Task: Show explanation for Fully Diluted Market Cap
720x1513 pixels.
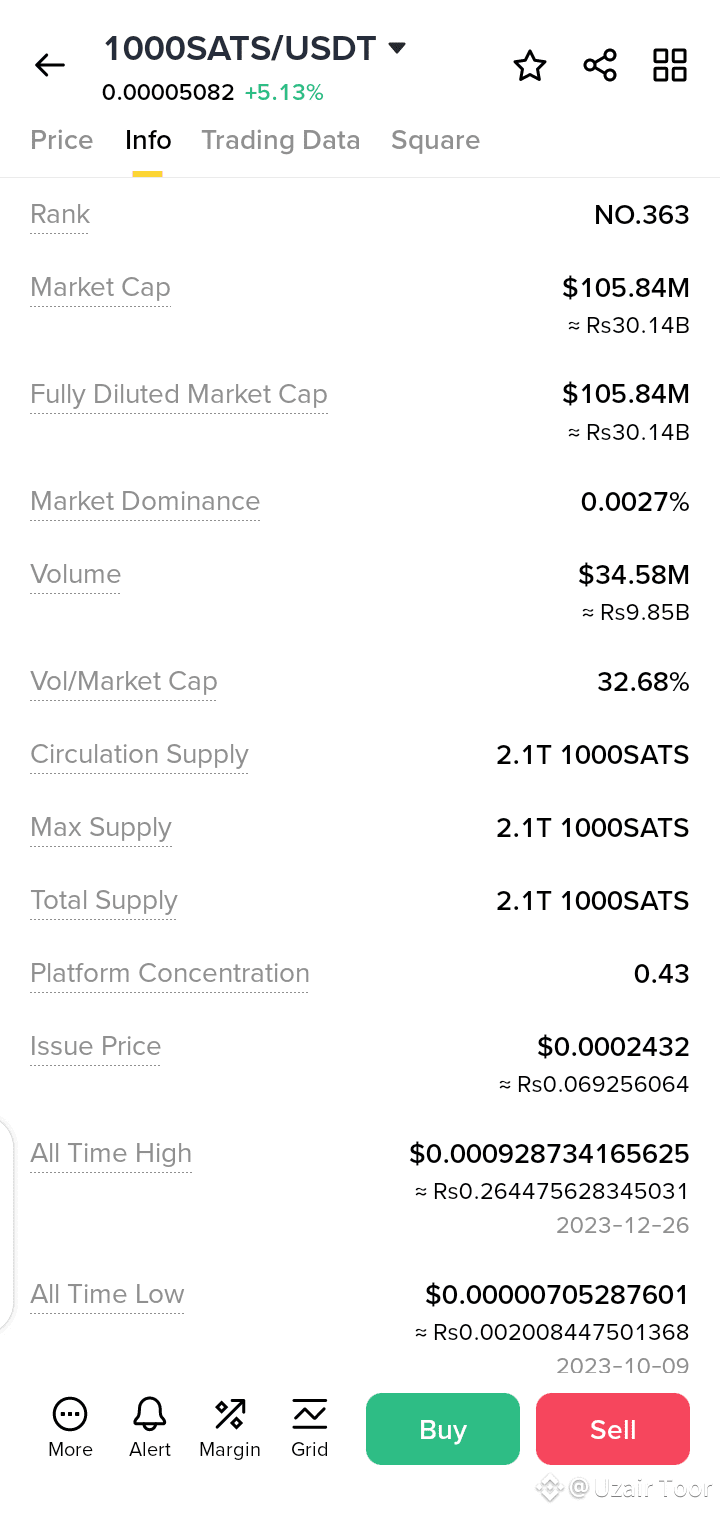Action: coord(179,395)
